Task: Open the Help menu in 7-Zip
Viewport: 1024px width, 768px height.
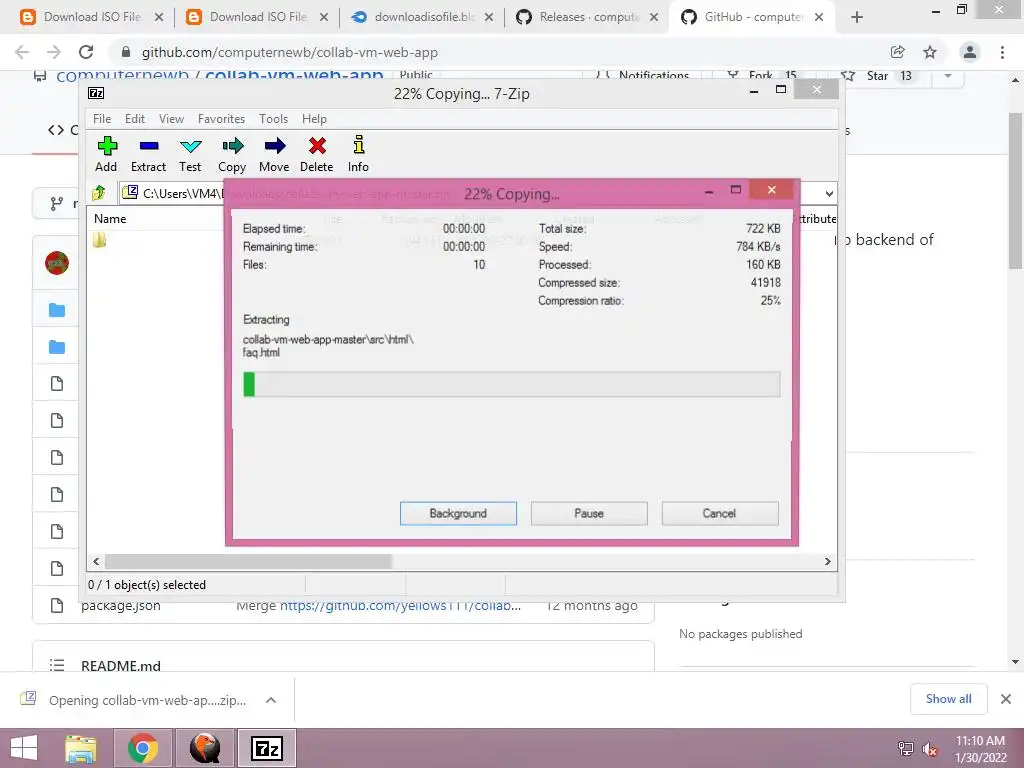Action: click(314, 119)
